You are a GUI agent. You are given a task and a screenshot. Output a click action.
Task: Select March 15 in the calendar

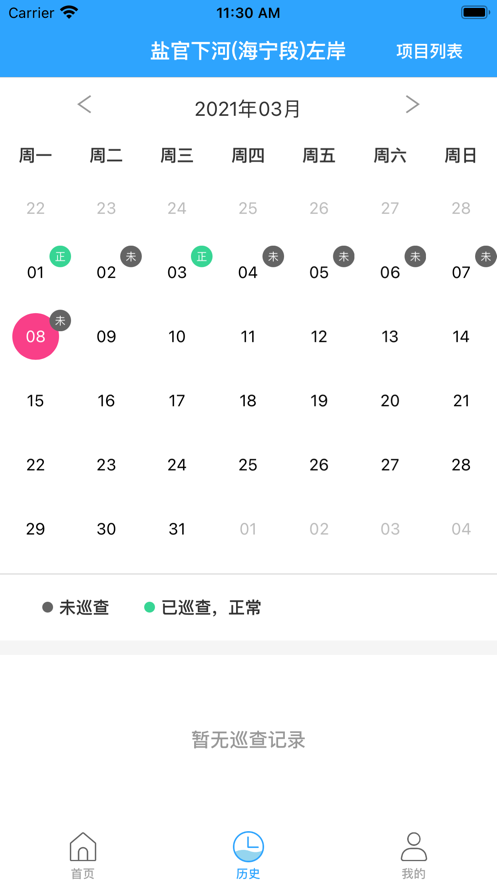35,401
